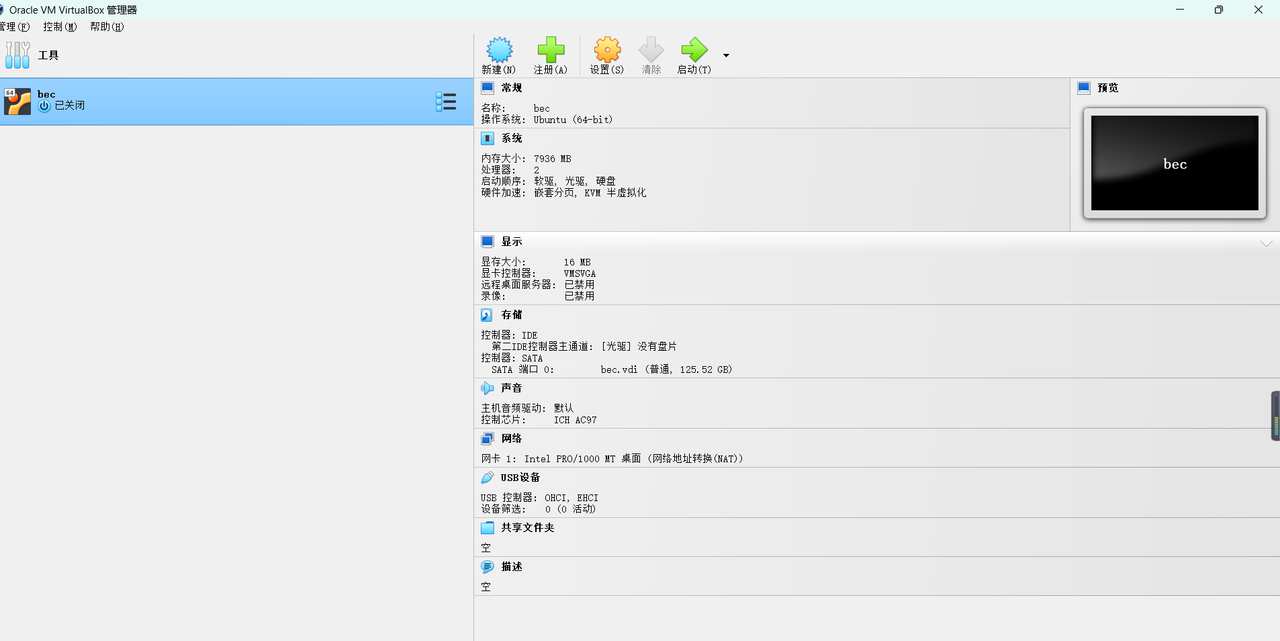The width and height of the screenshot is (1280, 641).
Task: Select the bec virtual machine entry
Action: click(236, 101)
